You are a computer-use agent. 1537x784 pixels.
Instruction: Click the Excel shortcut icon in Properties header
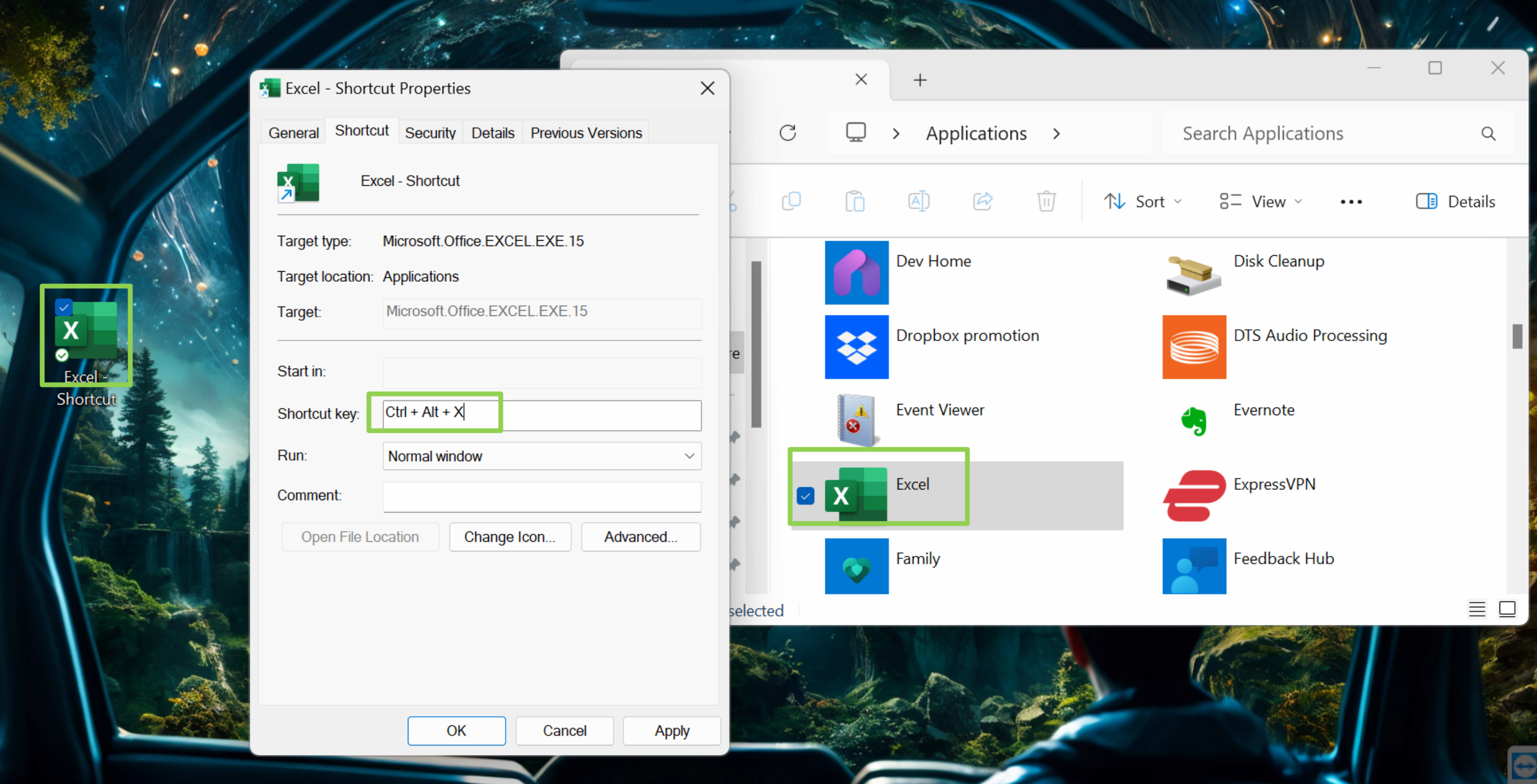point(298,183)
